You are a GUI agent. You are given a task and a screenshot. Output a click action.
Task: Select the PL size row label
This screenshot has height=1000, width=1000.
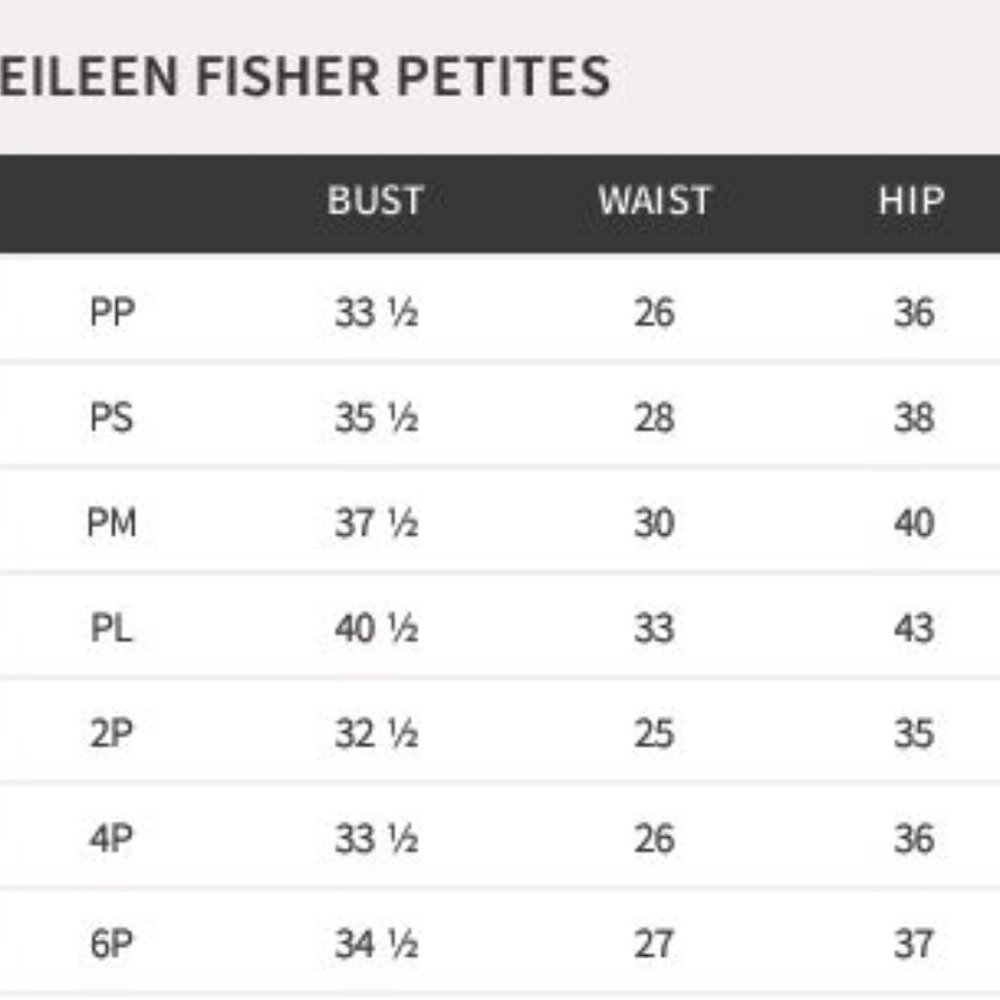point(112,629)
